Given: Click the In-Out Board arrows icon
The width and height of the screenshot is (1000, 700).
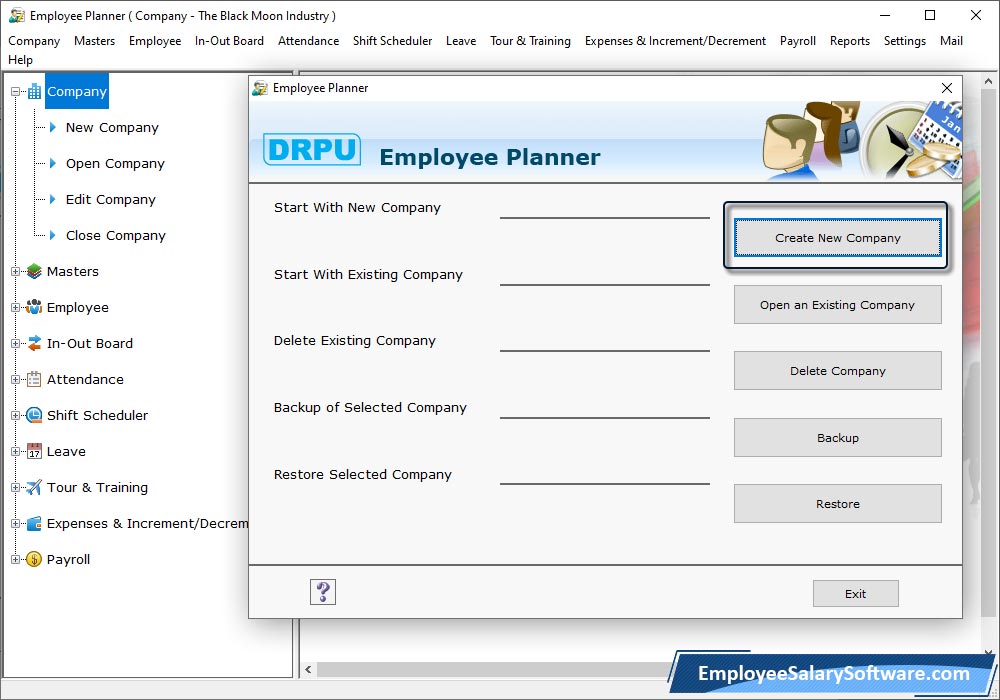Looking at the screenshot, I should [x=34, y=344].
